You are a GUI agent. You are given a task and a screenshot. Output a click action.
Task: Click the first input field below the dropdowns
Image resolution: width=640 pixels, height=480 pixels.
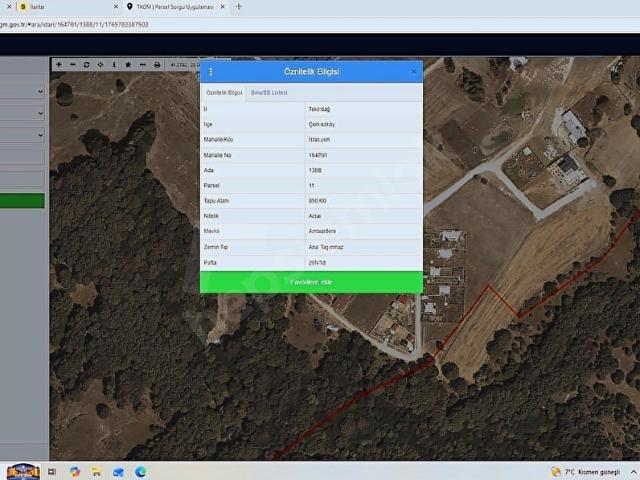coord(22,157)
